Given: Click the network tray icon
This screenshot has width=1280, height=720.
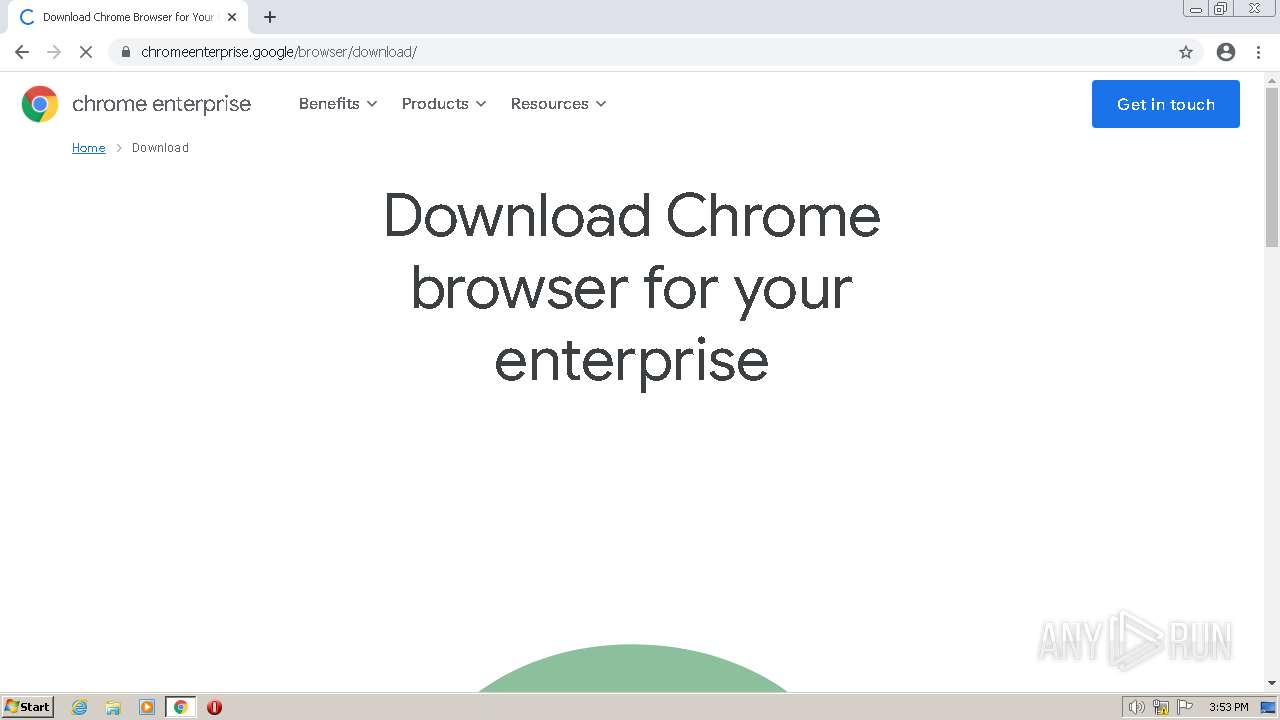Looking at the screenshot, I should click(1161, 707).
